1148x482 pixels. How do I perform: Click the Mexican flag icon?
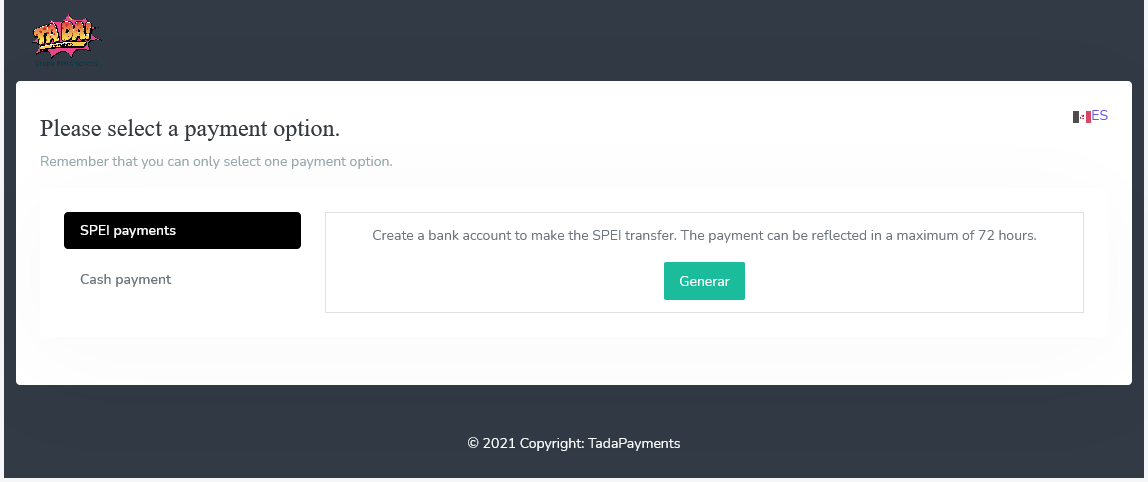[x=1081, y=116]
